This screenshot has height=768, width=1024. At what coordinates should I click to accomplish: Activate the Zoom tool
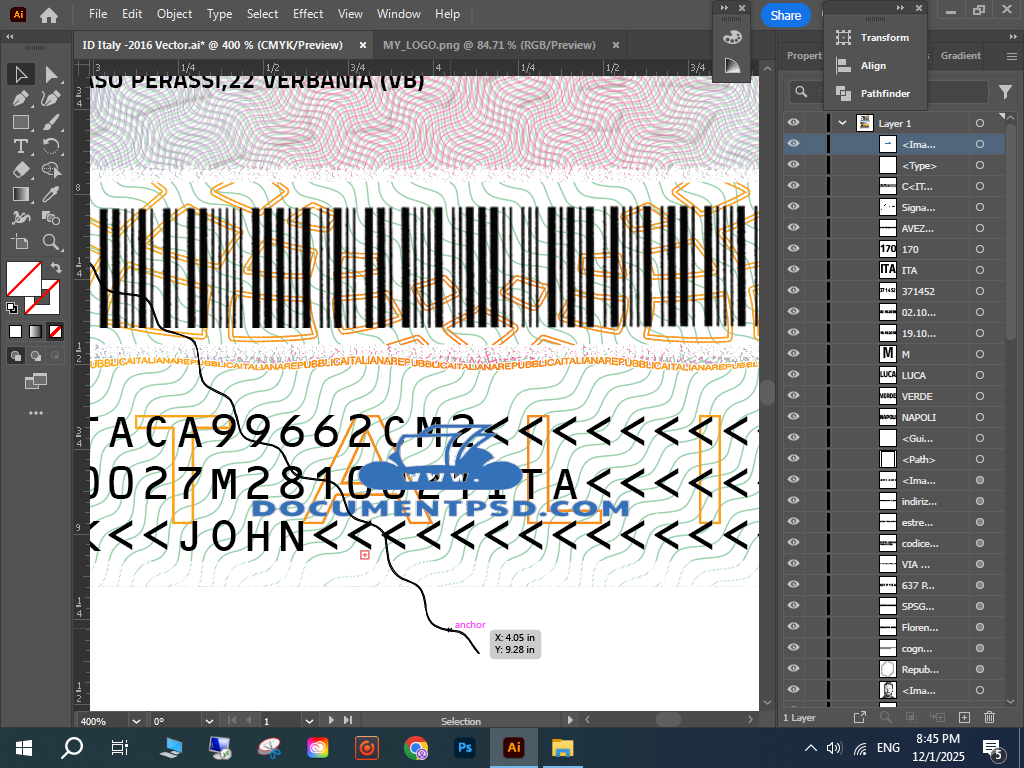click(51, 242)
